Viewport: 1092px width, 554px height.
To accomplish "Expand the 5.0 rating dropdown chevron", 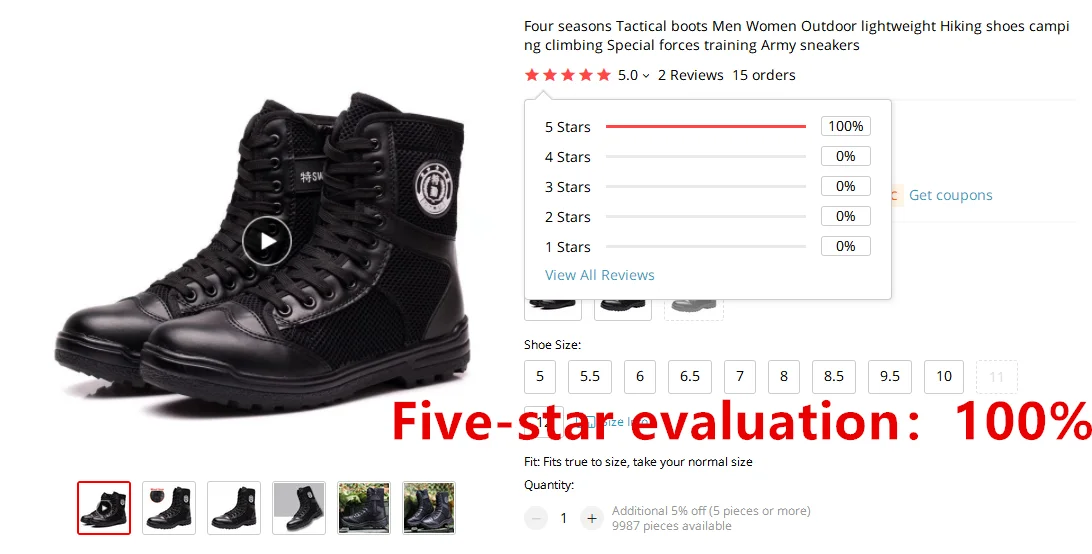I will pyautogui.click(x=646, y=75).
